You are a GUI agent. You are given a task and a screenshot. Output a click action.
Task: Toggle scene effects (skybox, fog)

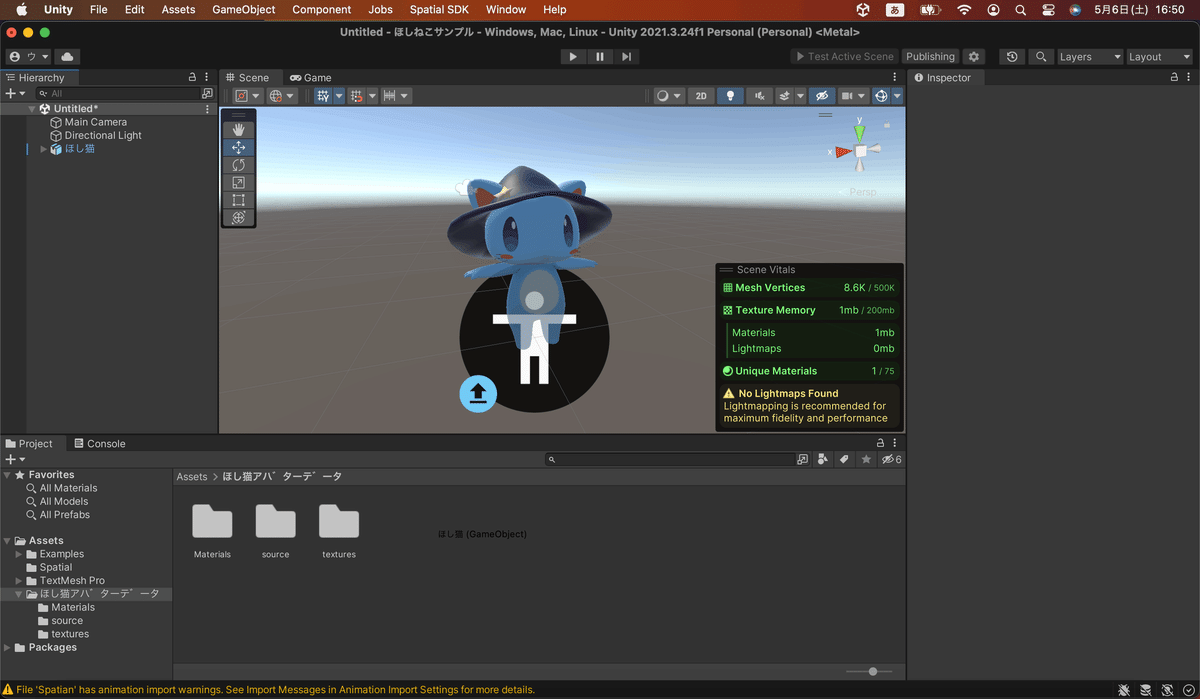click(786, 96)
